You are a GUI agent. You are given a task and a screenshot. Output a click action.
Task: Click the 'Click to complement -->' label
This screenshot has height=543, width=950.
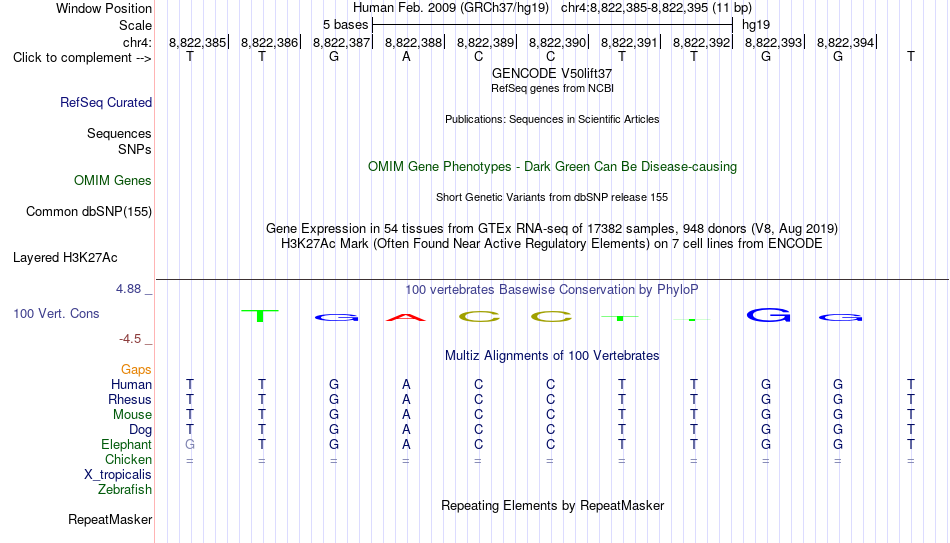[82, 58]
